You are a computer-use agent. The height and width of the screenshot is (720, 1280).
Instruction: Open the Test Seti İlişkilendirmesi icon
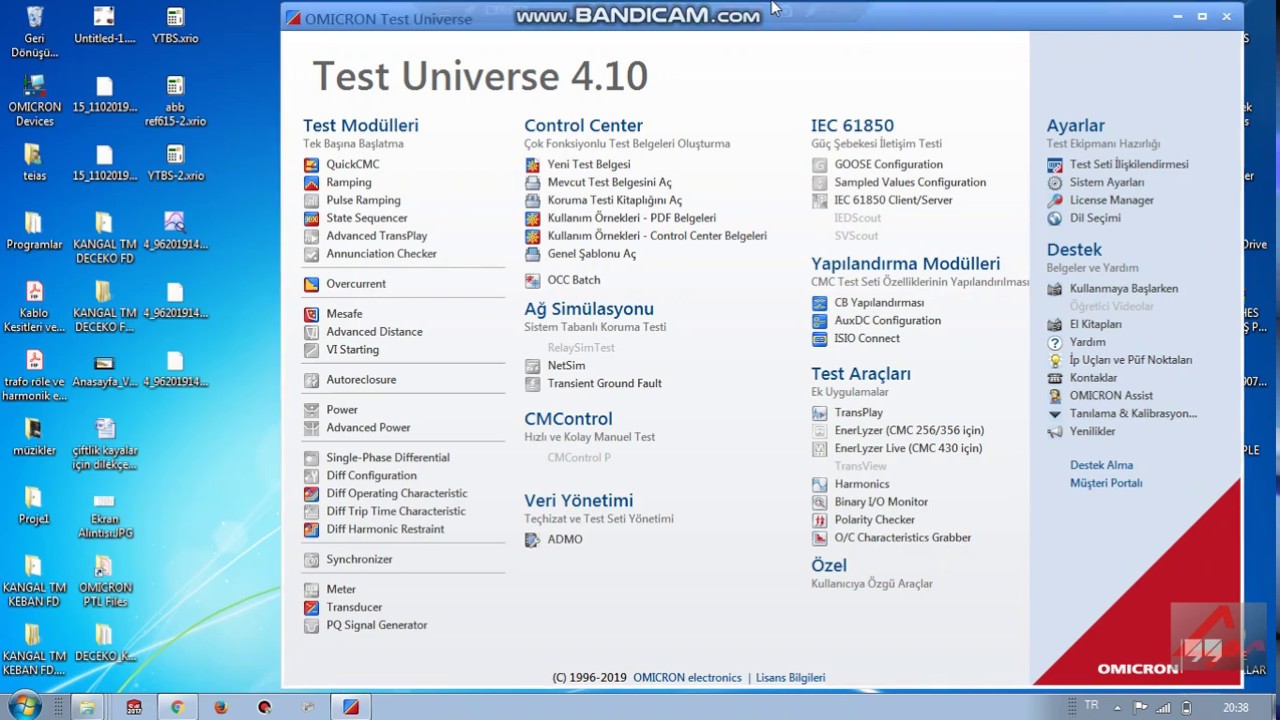click(x=1054, y=164)
